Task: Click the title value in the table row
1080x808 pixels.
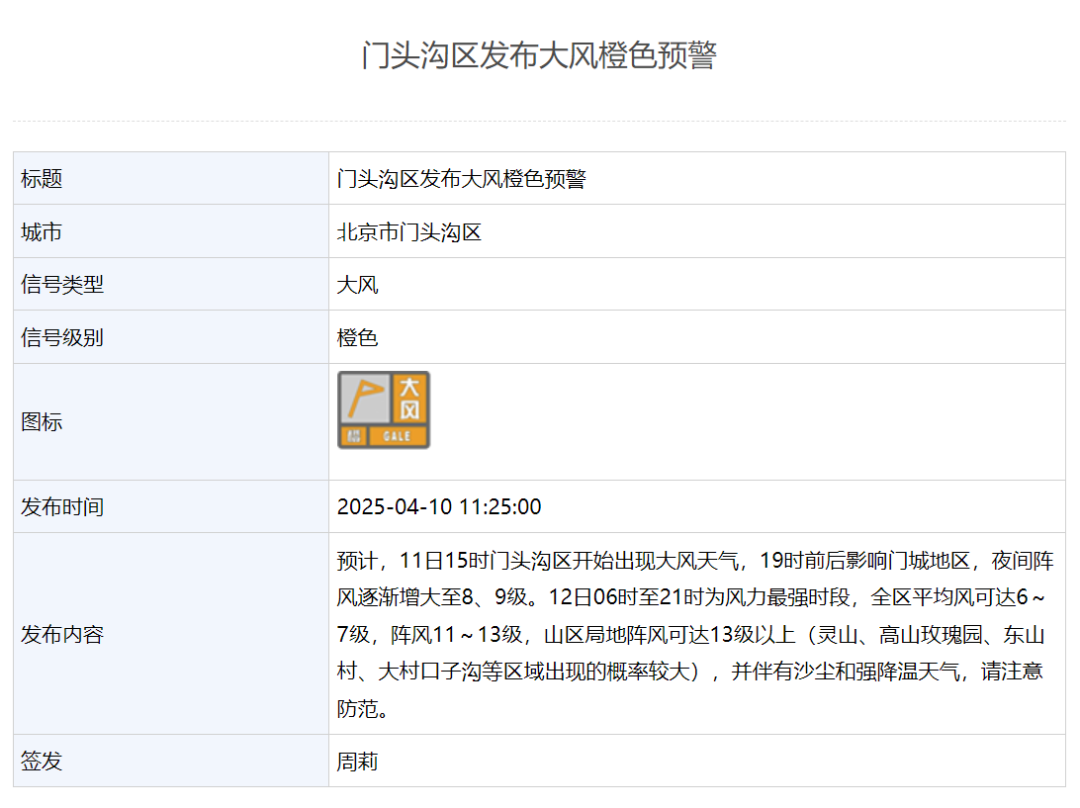Action: coord(461,179)
